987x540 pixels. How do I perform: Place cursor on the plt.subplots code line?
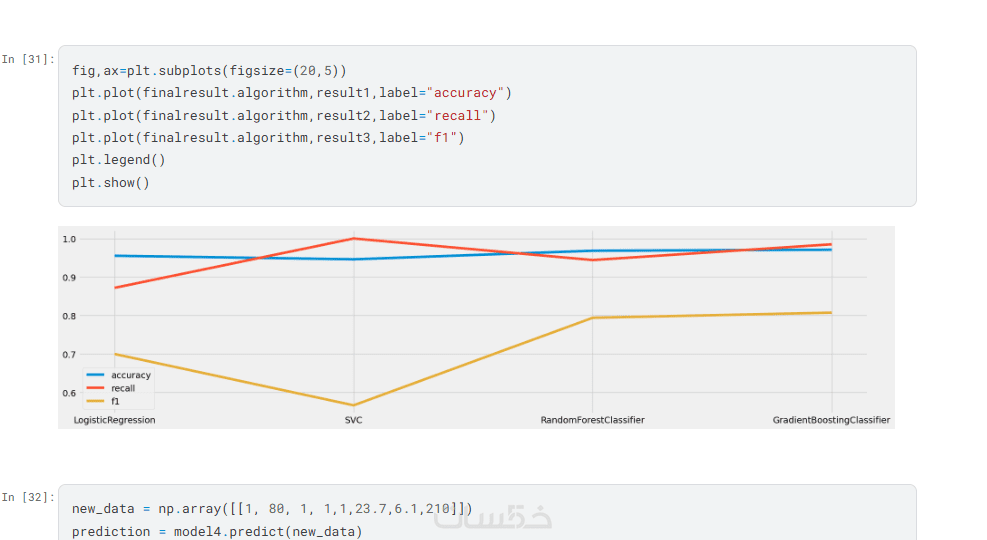[x=209, y=71]
